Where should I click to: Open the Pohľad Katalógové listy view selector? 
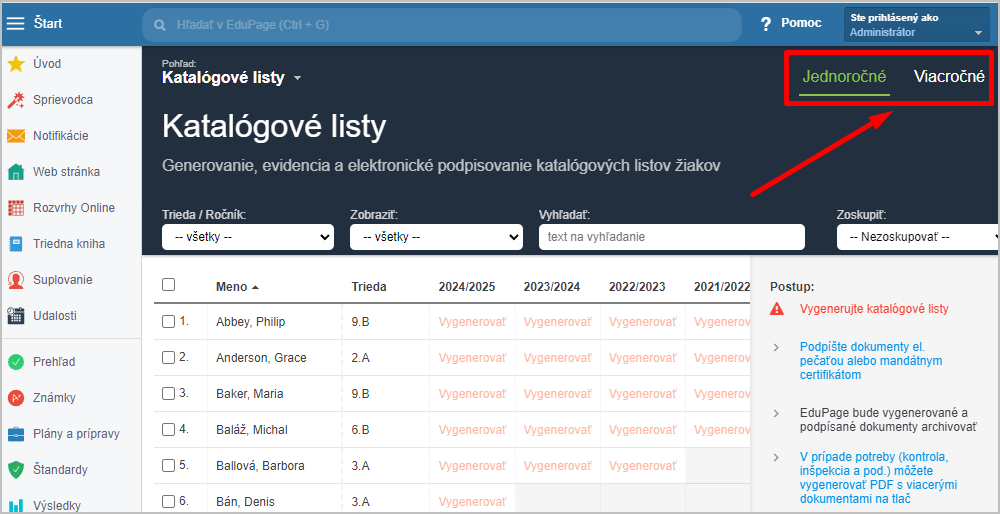click(x=232, y=78)
